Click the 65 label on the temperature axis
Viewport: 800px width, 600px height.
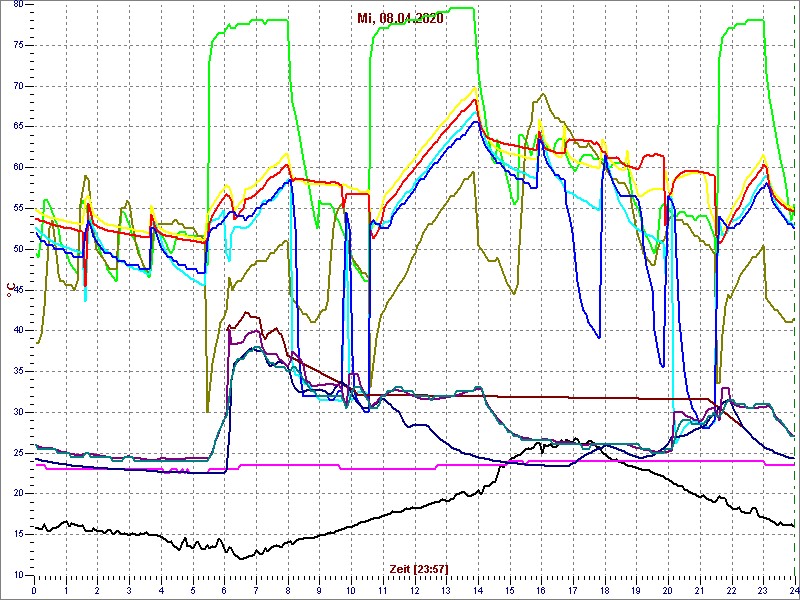pos(17,127)
